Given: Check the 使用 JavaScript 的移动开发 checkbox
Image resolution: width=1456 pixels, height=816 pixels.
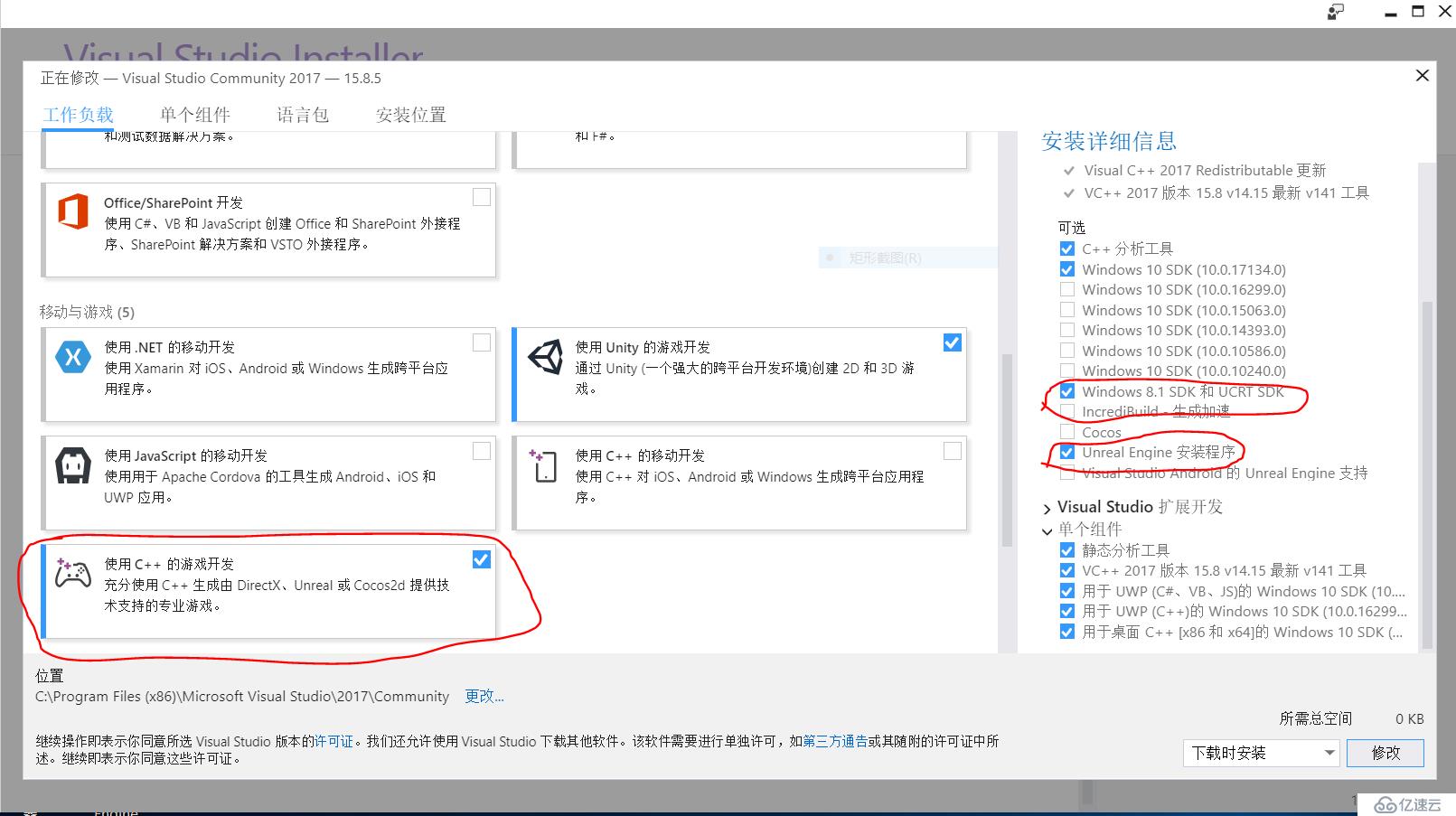Looking at the screenshot, I should pyautogui.click(x=482, y=450).
